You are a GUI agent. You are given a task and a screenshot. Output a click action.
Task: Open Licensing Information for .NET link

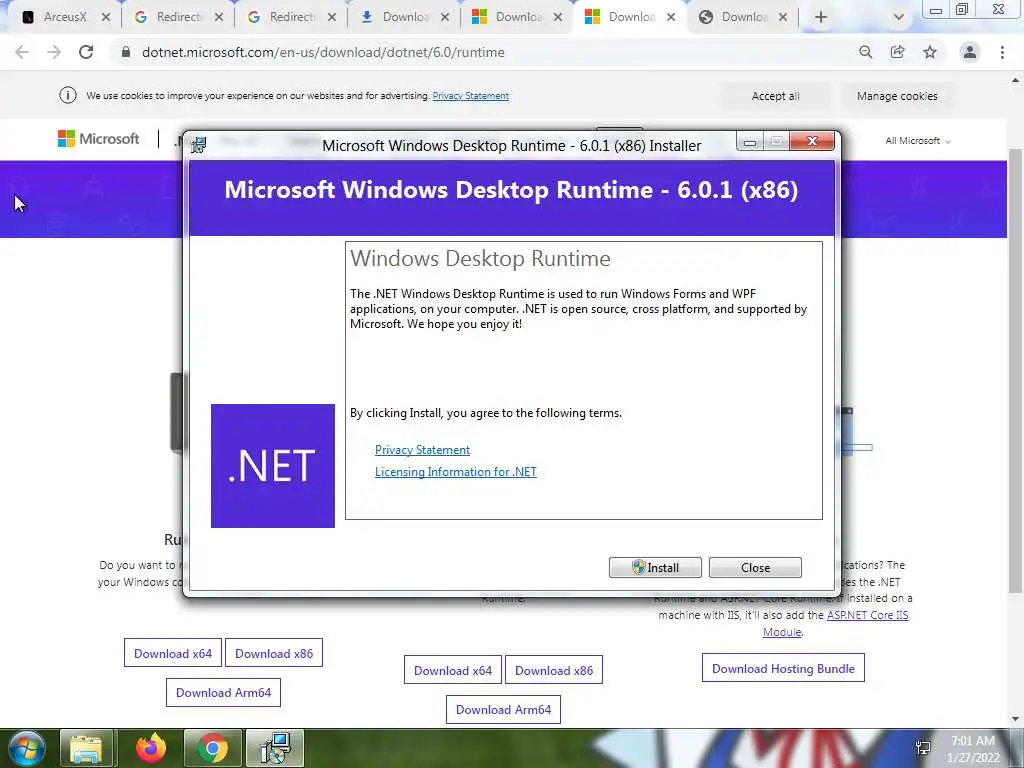[x=456, y=472]
